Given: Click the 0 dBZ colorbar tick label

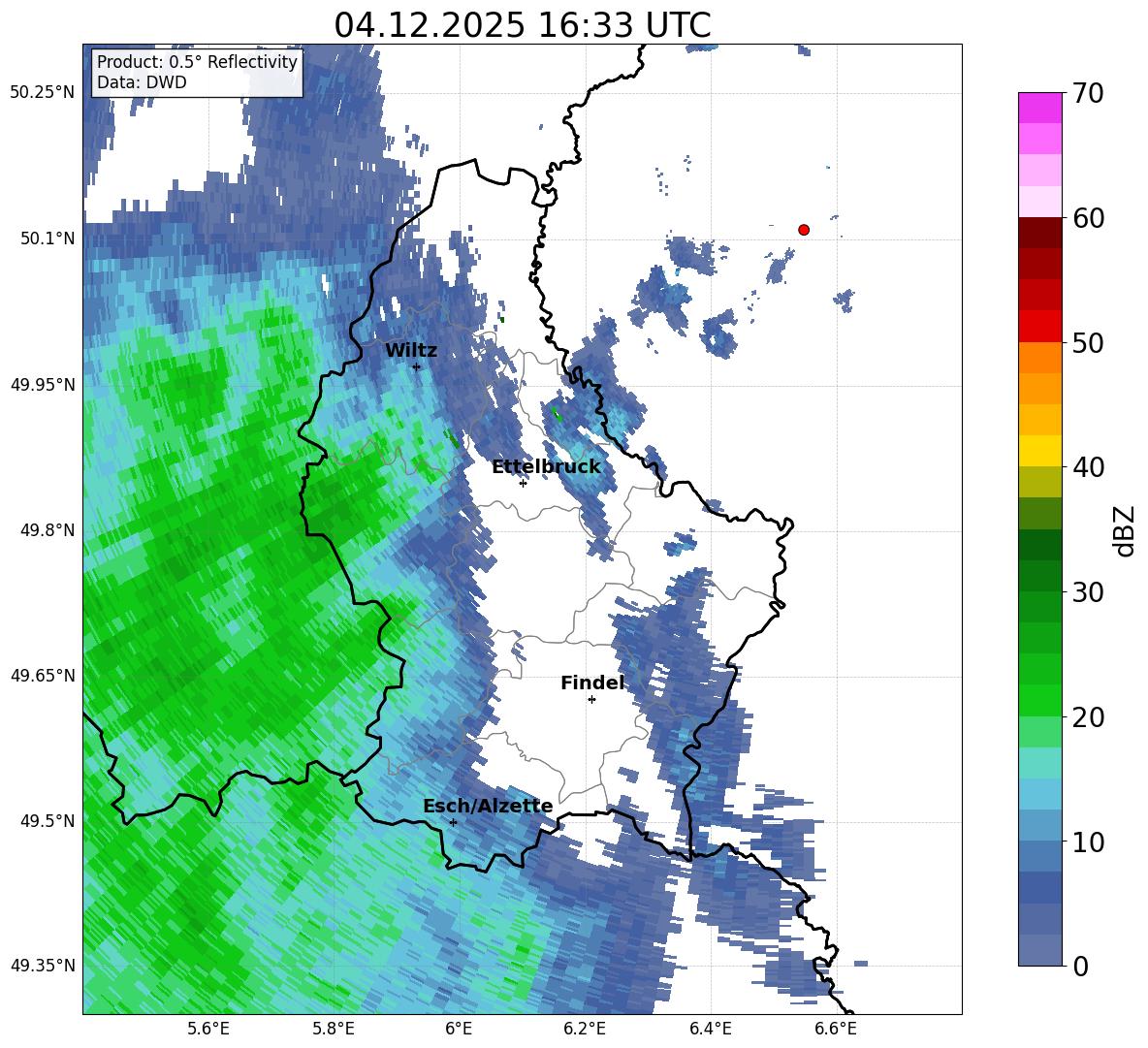Looking at the screenshot, I should pyautogui.click(x=1081, y=966).
